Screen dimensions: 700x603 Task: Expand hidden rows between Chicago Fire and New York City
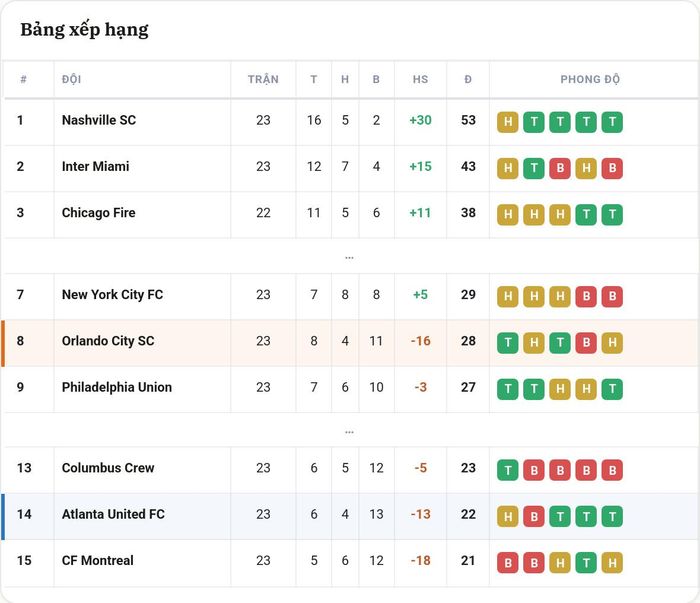(x=349, y=257)
